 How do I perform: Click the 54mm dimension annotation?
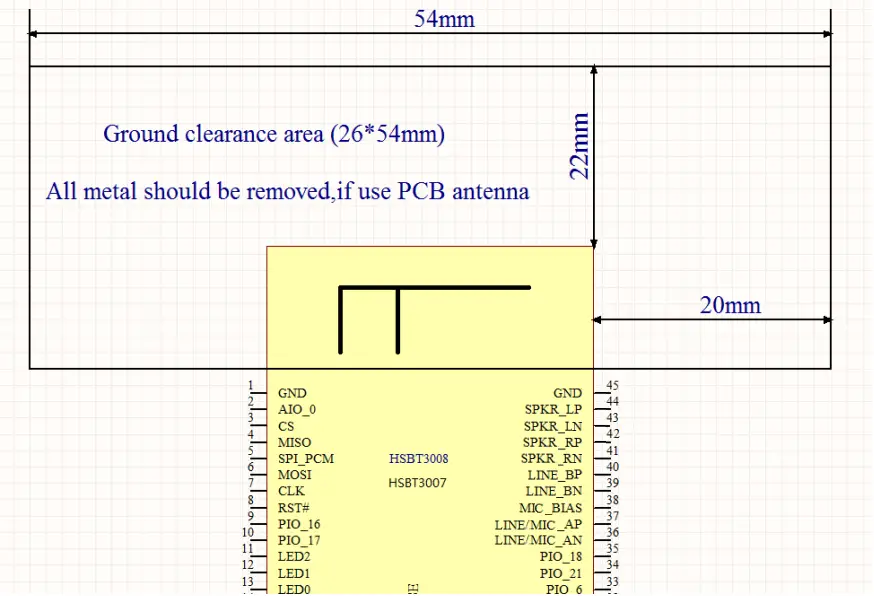(x=445, y=19)
